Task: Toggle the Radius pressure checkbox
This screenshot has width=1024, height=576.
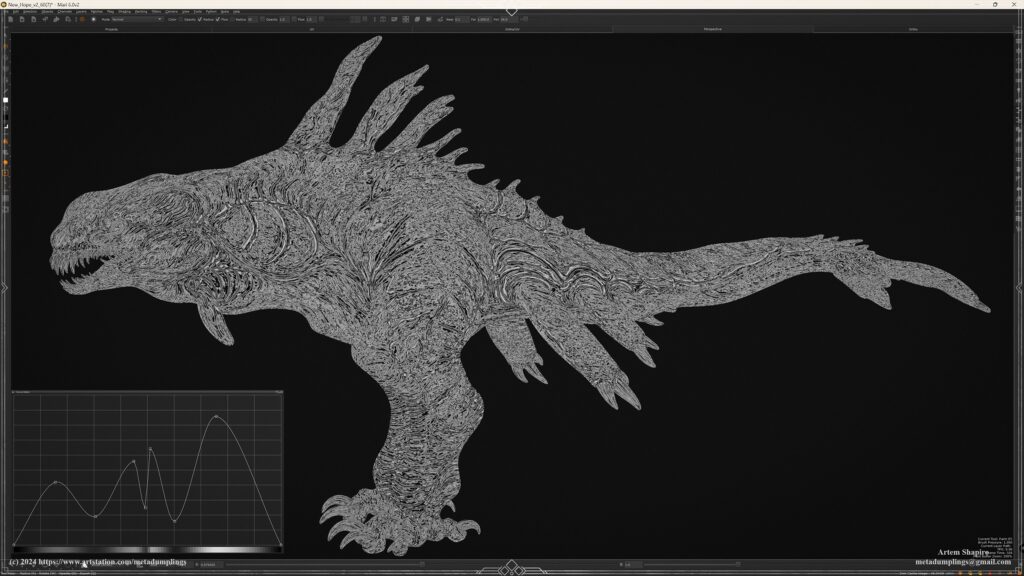Action: (199, 19)
